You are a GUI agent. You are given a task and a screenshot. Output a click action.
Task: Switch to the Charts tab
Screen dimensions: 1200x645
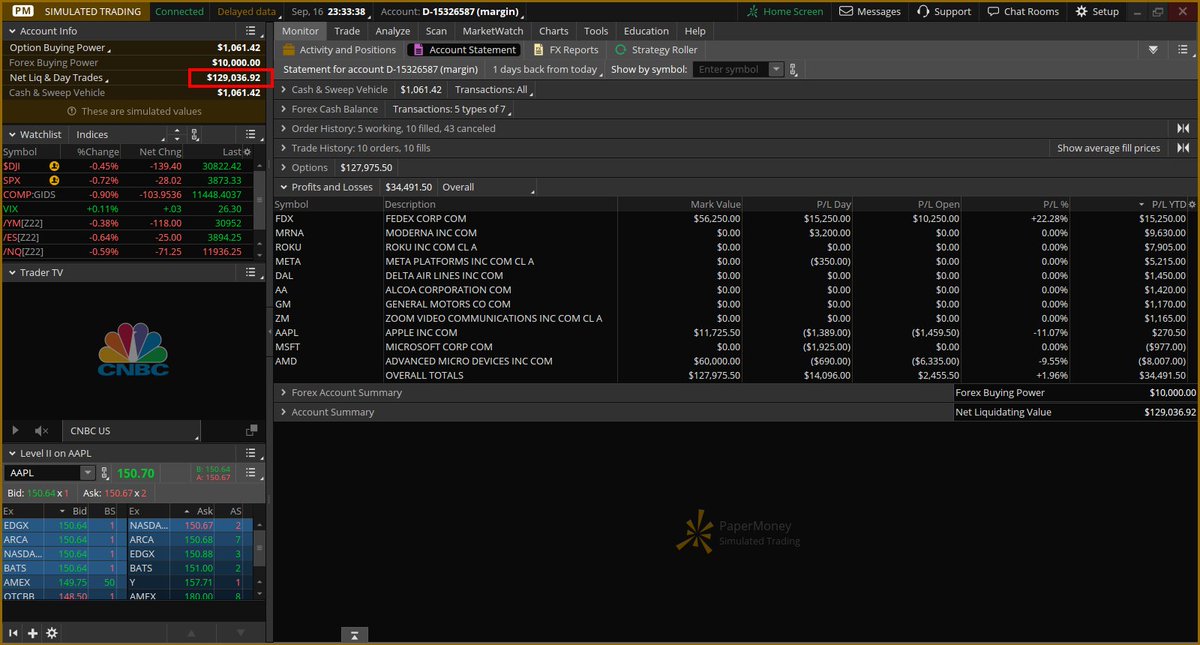(x=554, y=31)
